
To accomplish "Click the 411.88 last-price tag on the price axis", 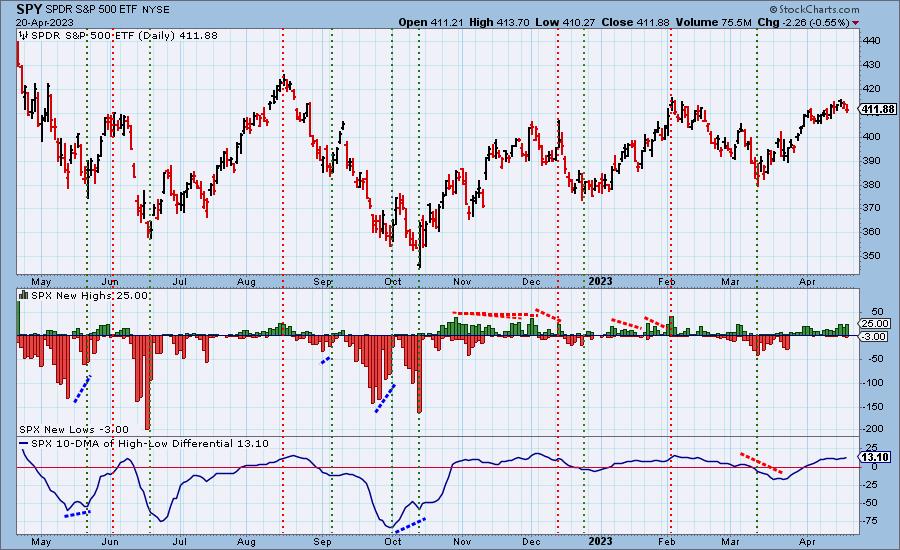I will tap(878, 109).
